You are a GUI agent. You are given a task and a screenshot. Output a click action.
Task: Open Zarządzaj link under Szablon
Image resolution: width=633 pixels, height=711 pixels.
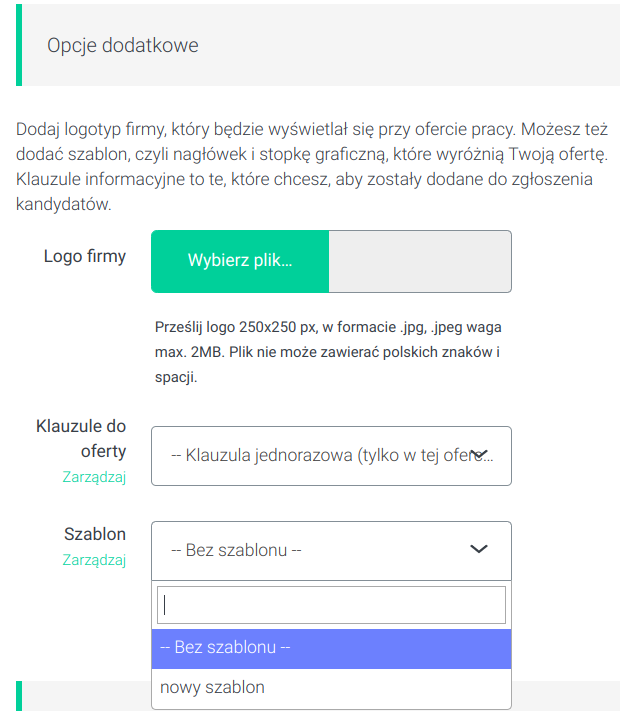(x=94, y=560)
